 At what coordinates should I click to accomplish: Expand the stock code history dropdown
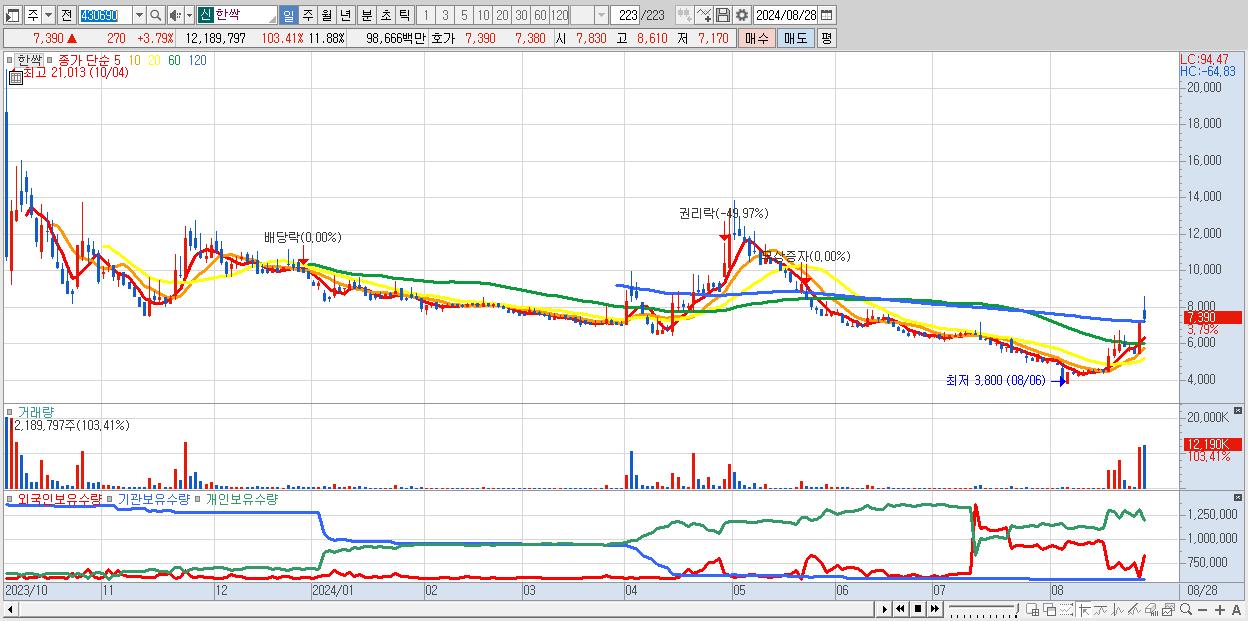click(x=139, y=15)
